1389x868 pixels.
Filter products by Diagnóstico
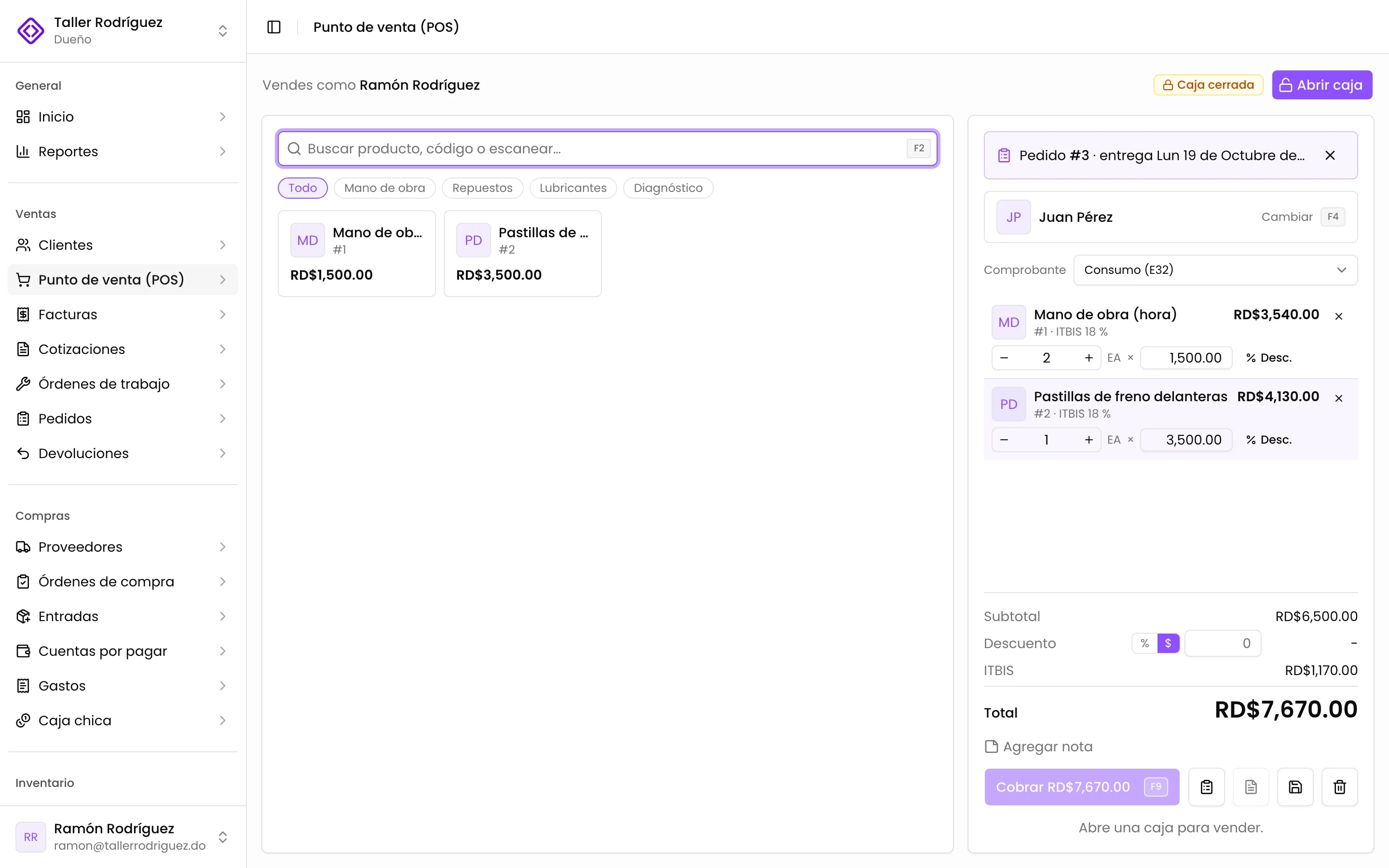coord(667,188)
